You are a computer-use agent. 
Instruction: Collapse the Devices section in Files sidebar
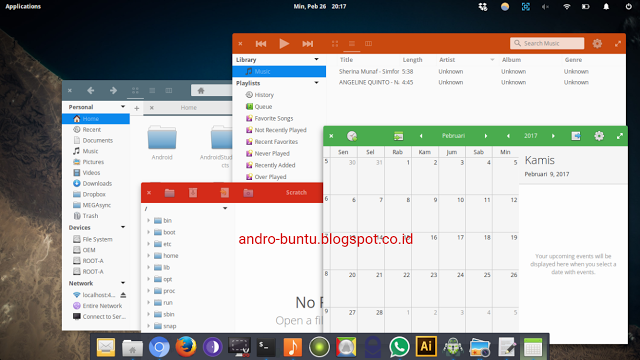123,227
